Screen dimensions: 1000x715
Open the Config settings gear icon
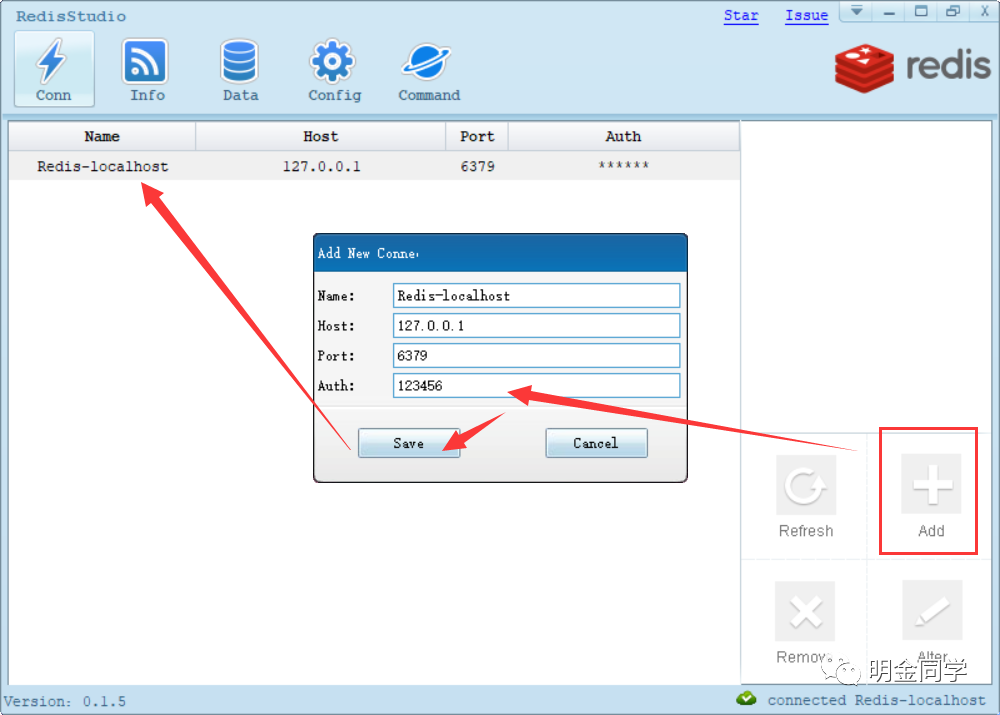click(x=333, y=68)
